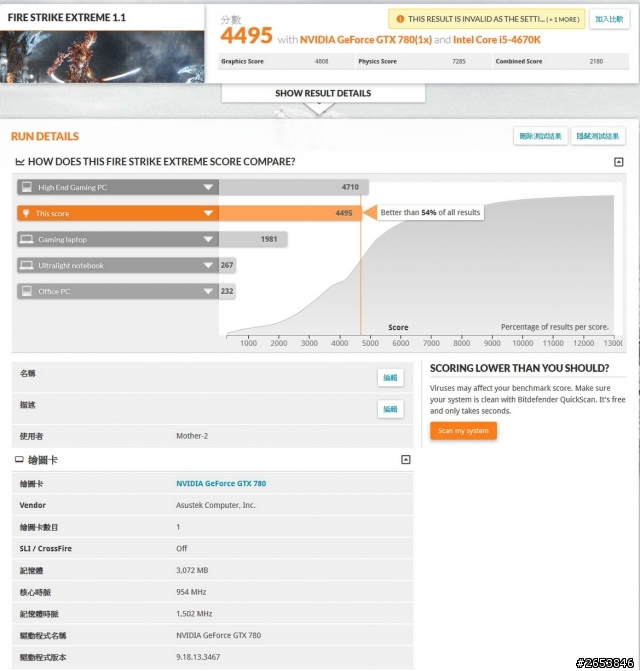Click the Better than 54% of all results label
The image size is (640, 671).
click(430, 212)
